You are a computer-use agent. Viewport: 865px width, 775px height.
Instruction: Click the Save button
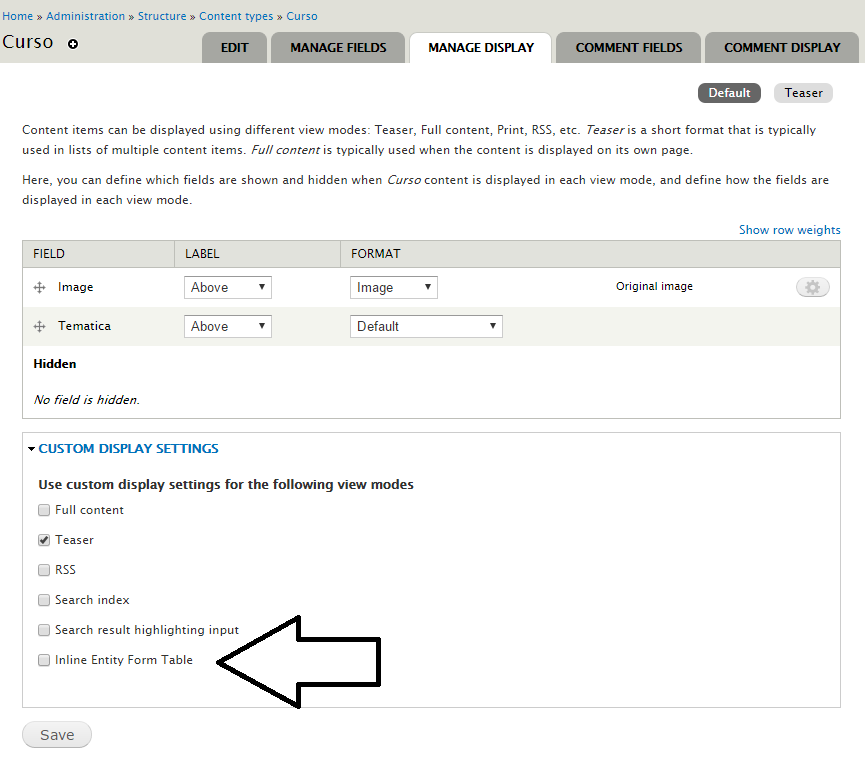57,735
